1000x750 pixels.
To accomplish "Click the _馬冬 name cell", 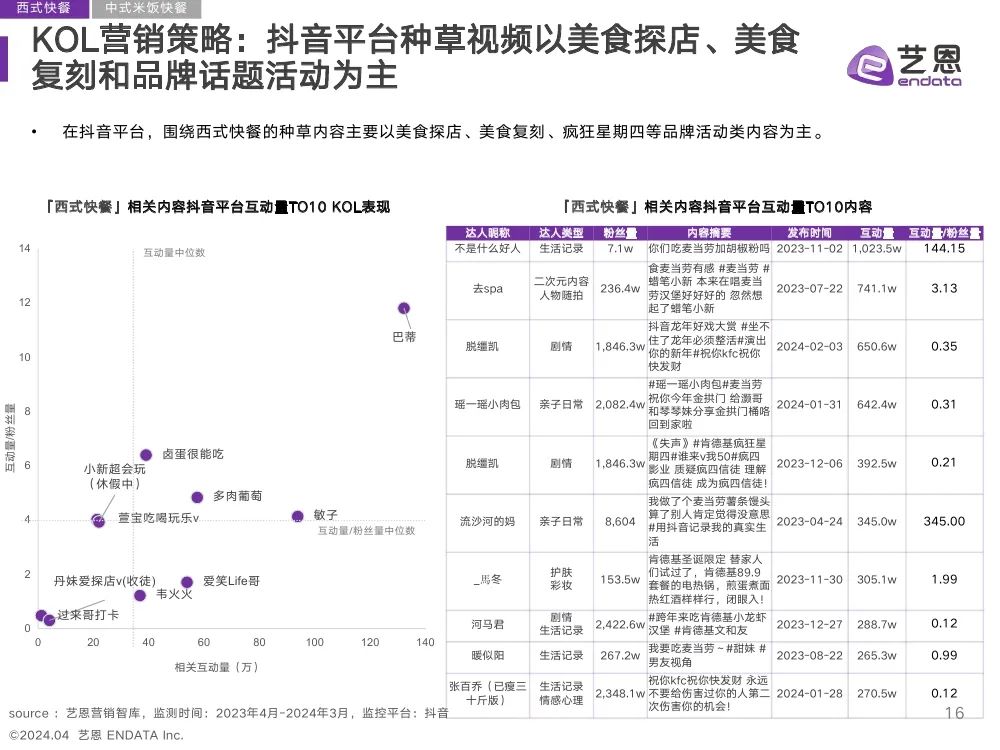I will 488,580.
